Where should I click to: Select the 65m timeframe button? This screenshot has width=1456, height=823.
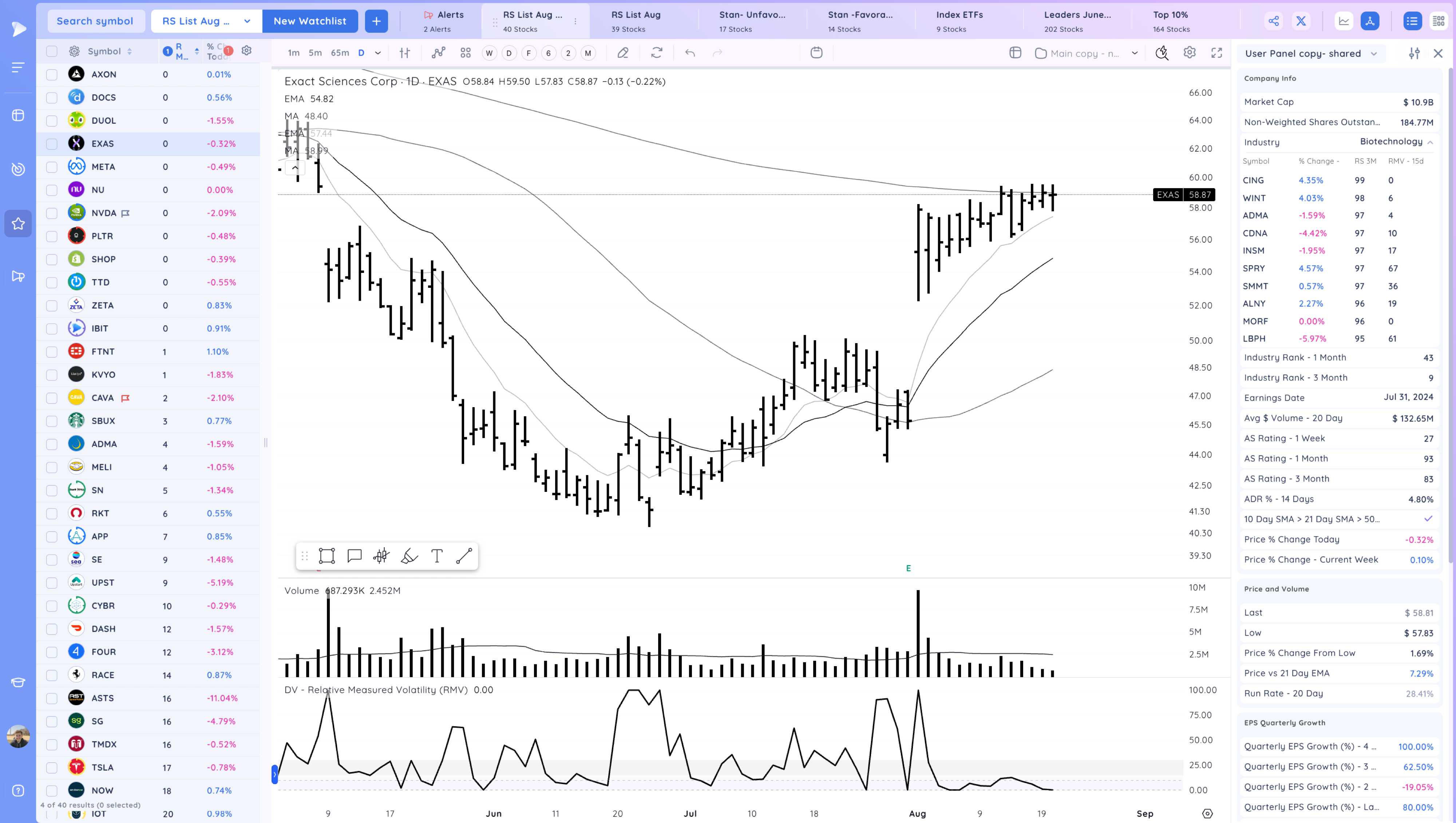pyautogui.click(x=340, y=53)
